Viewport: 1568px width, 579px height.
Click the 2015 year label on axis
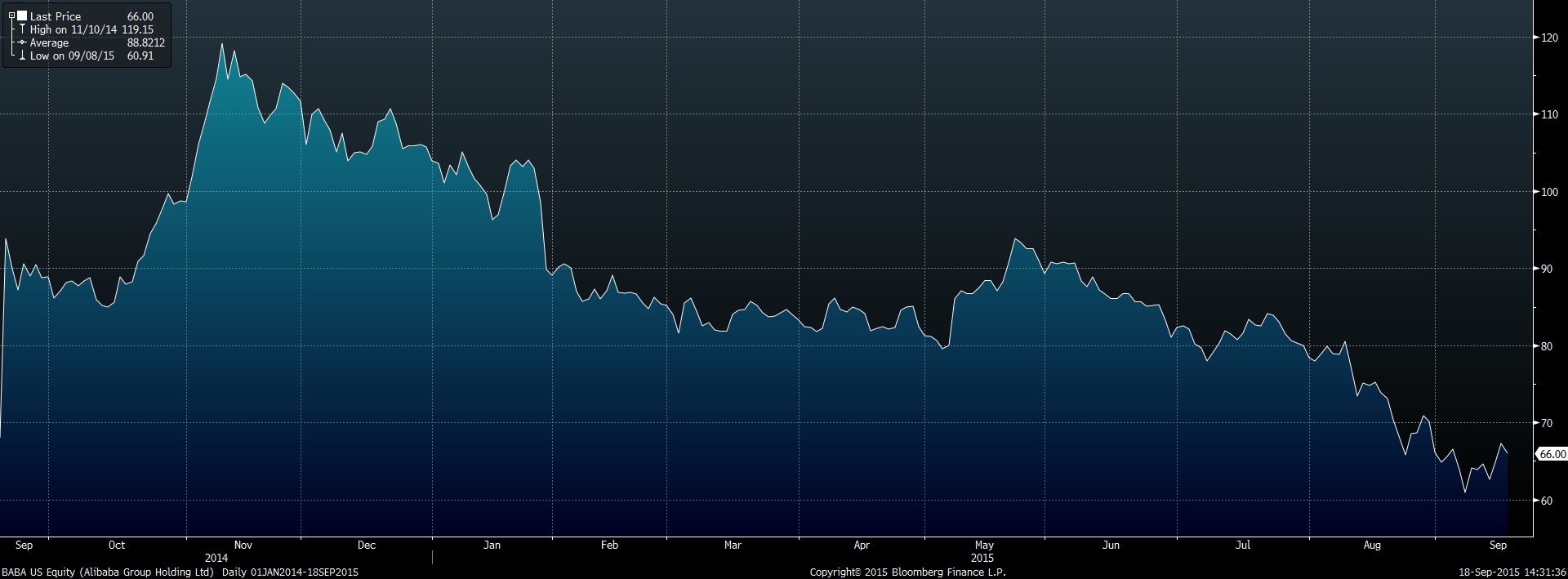tap(982, 558)
